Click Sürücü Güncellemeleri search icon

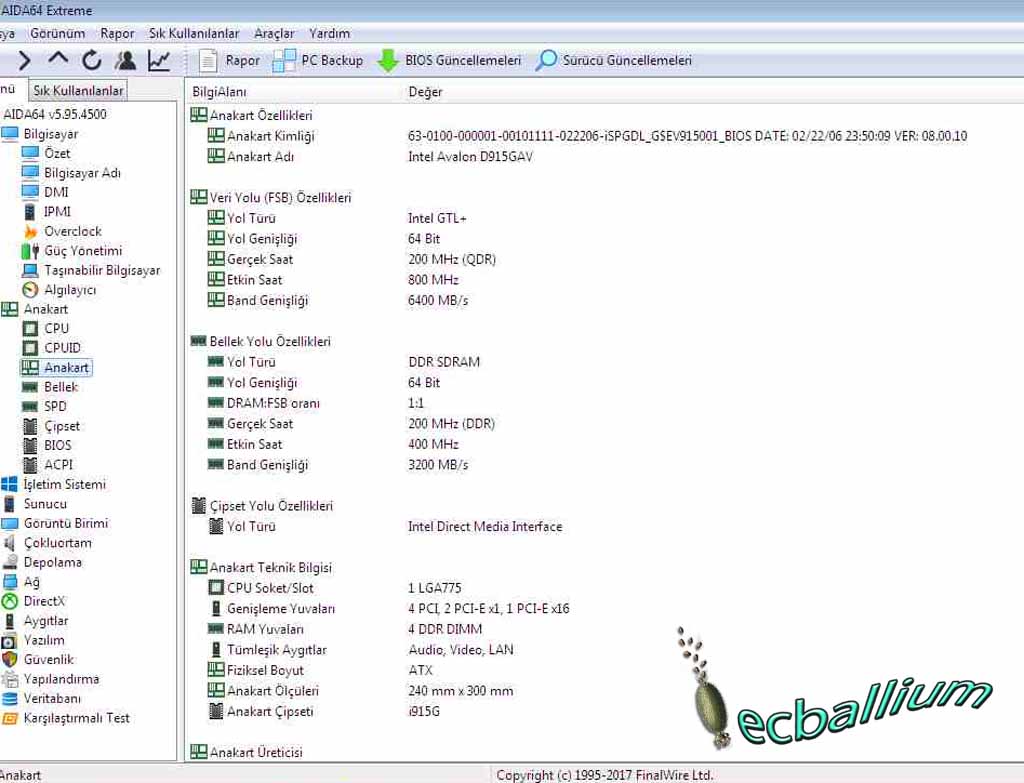click(546, 61)
